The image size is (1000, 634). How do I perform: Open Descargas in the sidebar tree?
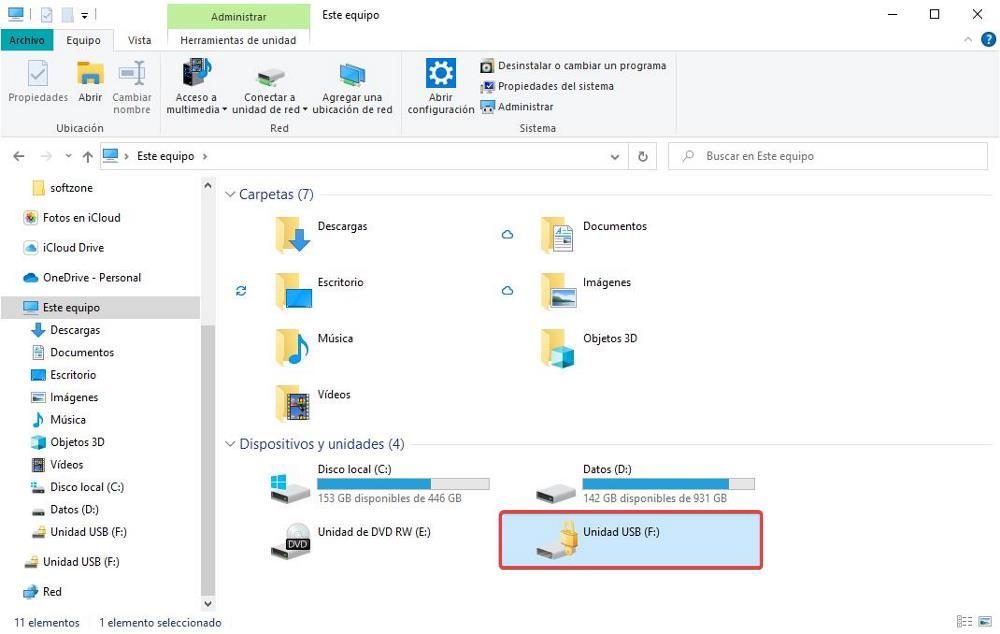point(66,330)
